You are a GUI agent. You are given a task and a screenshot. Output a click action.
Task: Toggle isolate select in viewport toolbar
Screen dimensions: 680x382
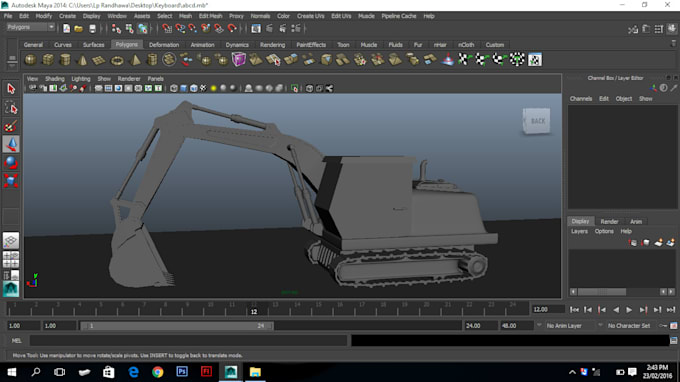295,88
